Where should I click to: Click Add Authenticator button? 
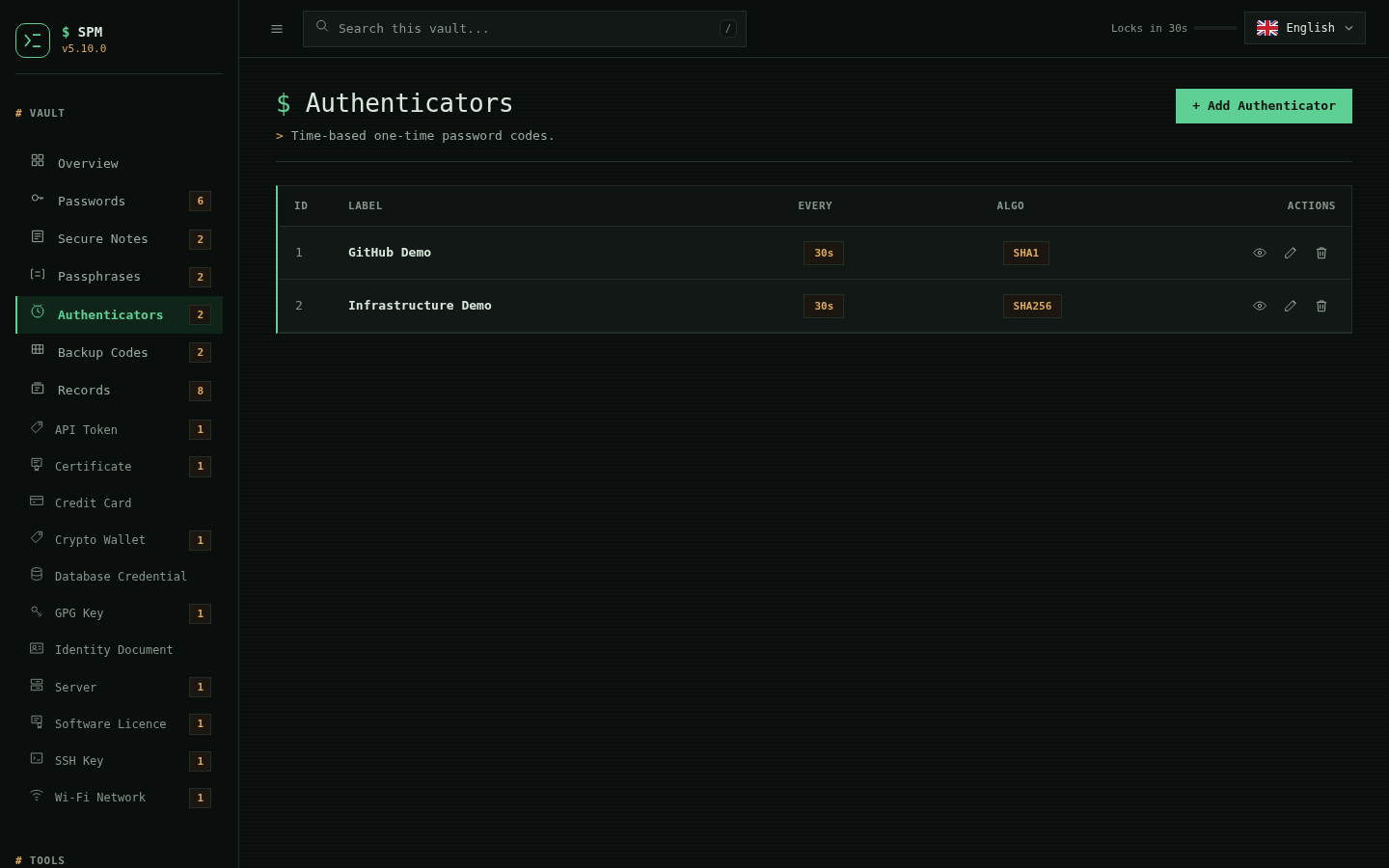(x=1264, y=106)
